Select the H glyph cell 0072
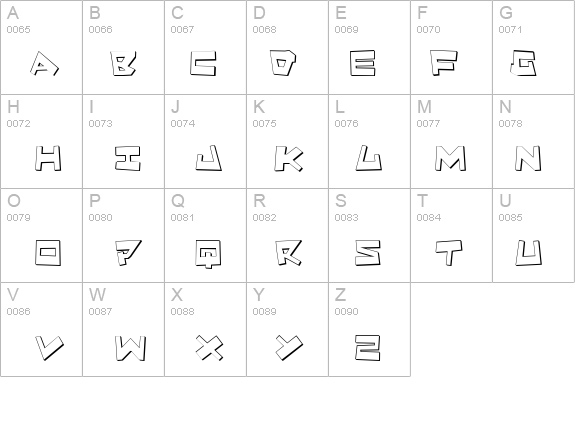Image resolution: width=575 pixels, height=421 pixels. 48,158
